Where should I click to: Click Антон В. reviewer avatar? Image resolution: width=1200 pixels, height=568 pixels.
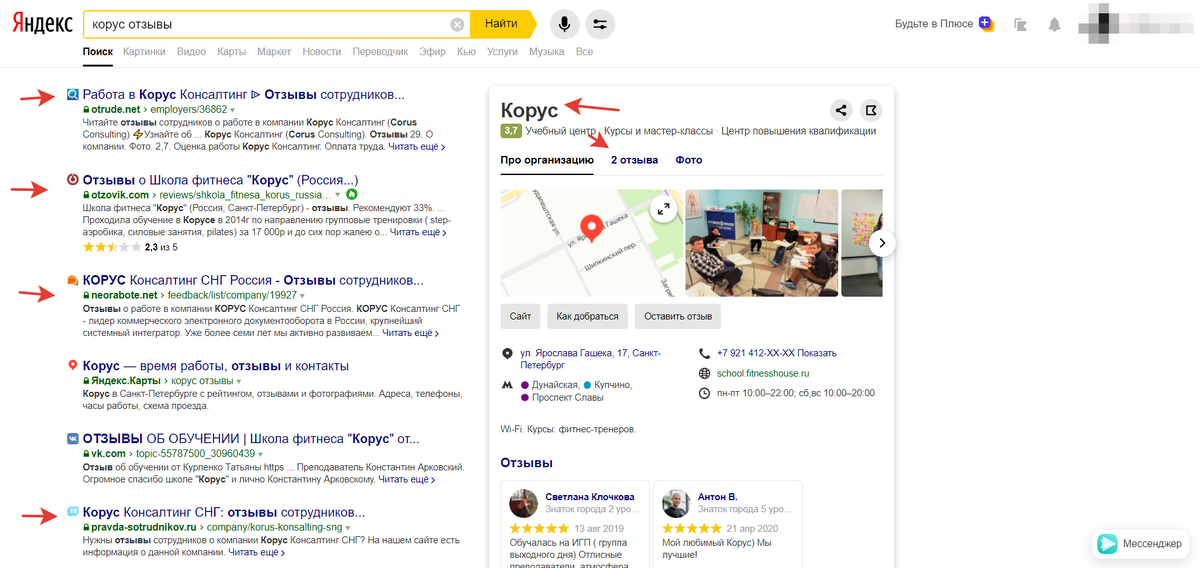point(677,503)
